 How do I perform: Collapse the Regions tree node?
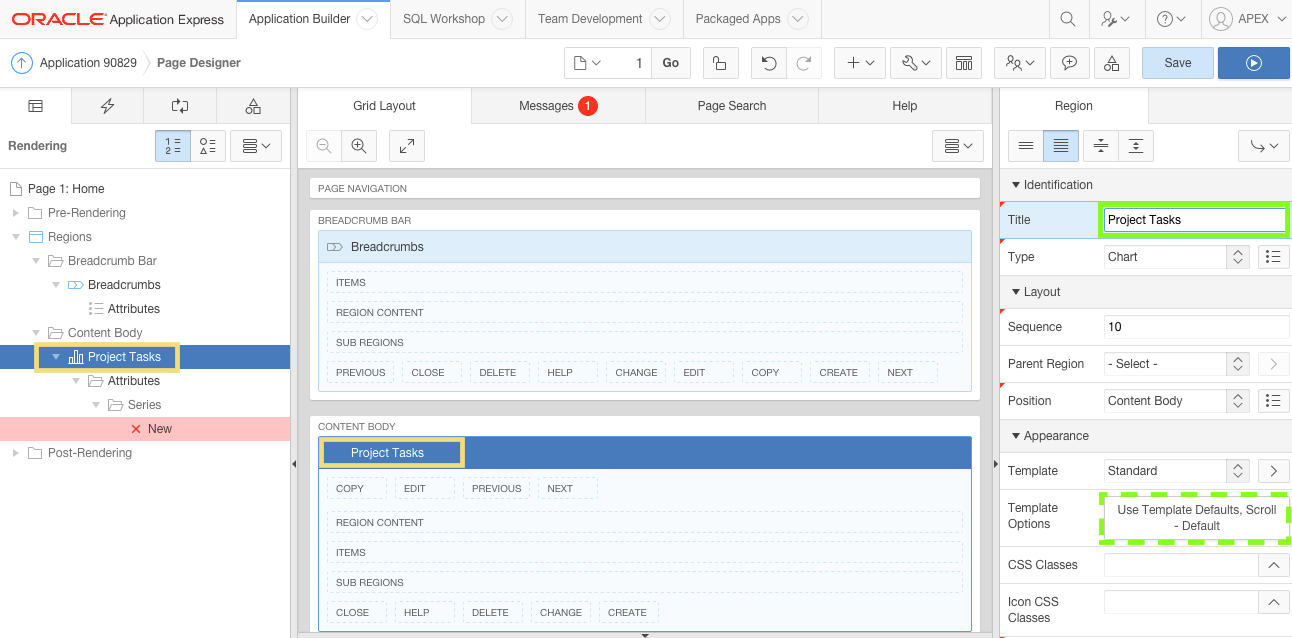pyautogui.click(x=15, y=237)
